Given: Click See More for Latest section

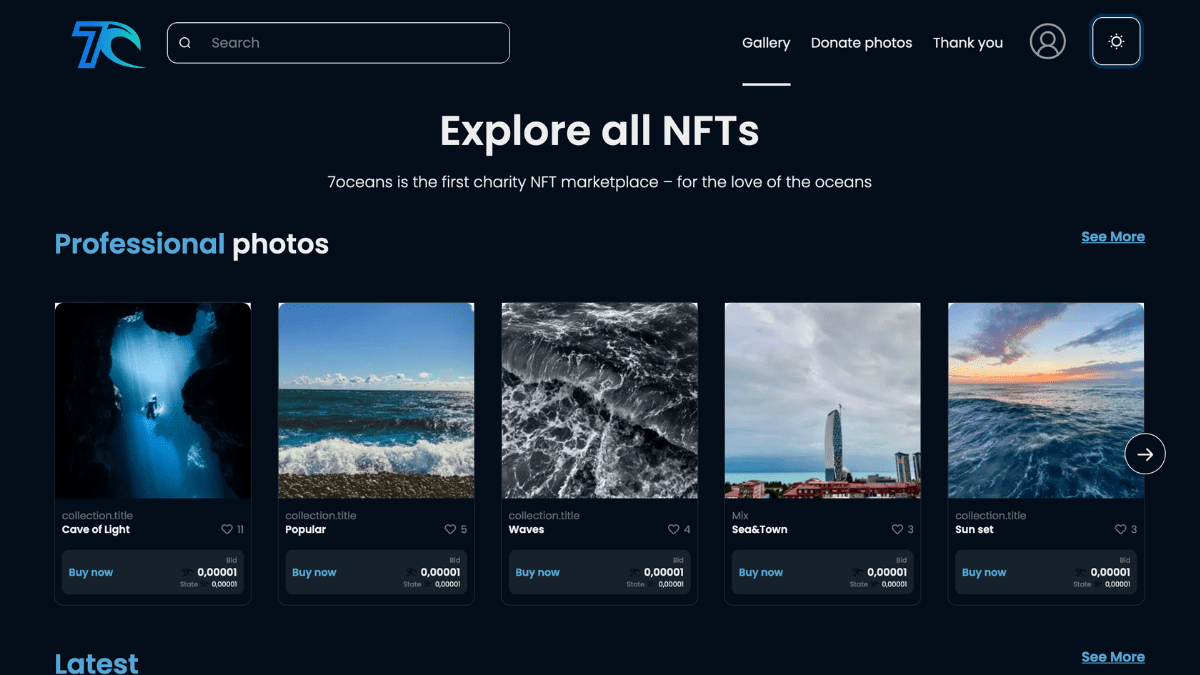Looking at the screenshot, I should coord(1112,657).
